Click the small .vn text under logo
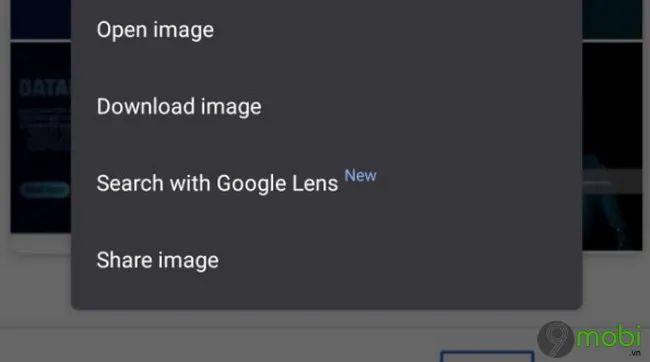The width and height of the screenshot is (650, 362). 635,353
